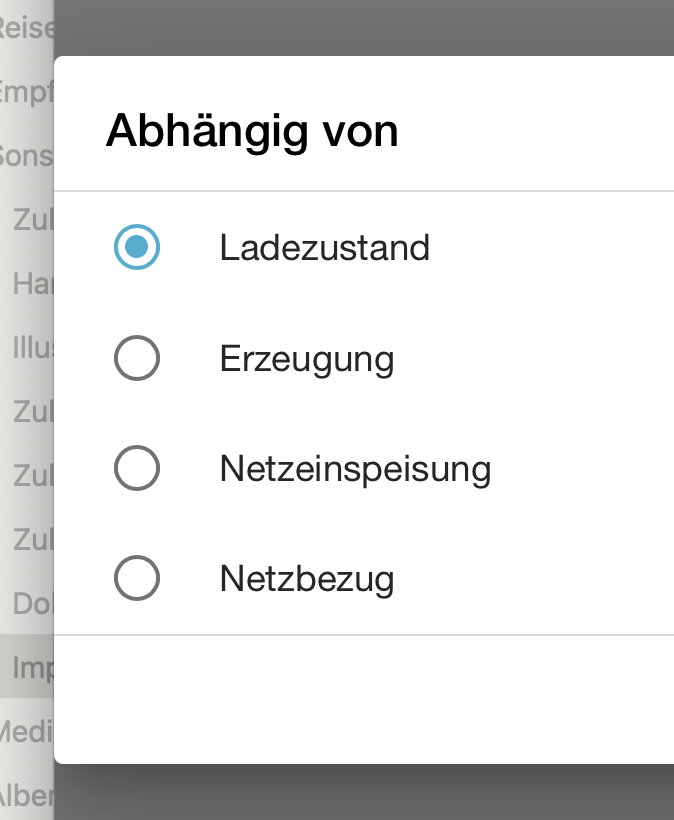Open the truncated 'Empf' sidebar entry

[26, 92]
